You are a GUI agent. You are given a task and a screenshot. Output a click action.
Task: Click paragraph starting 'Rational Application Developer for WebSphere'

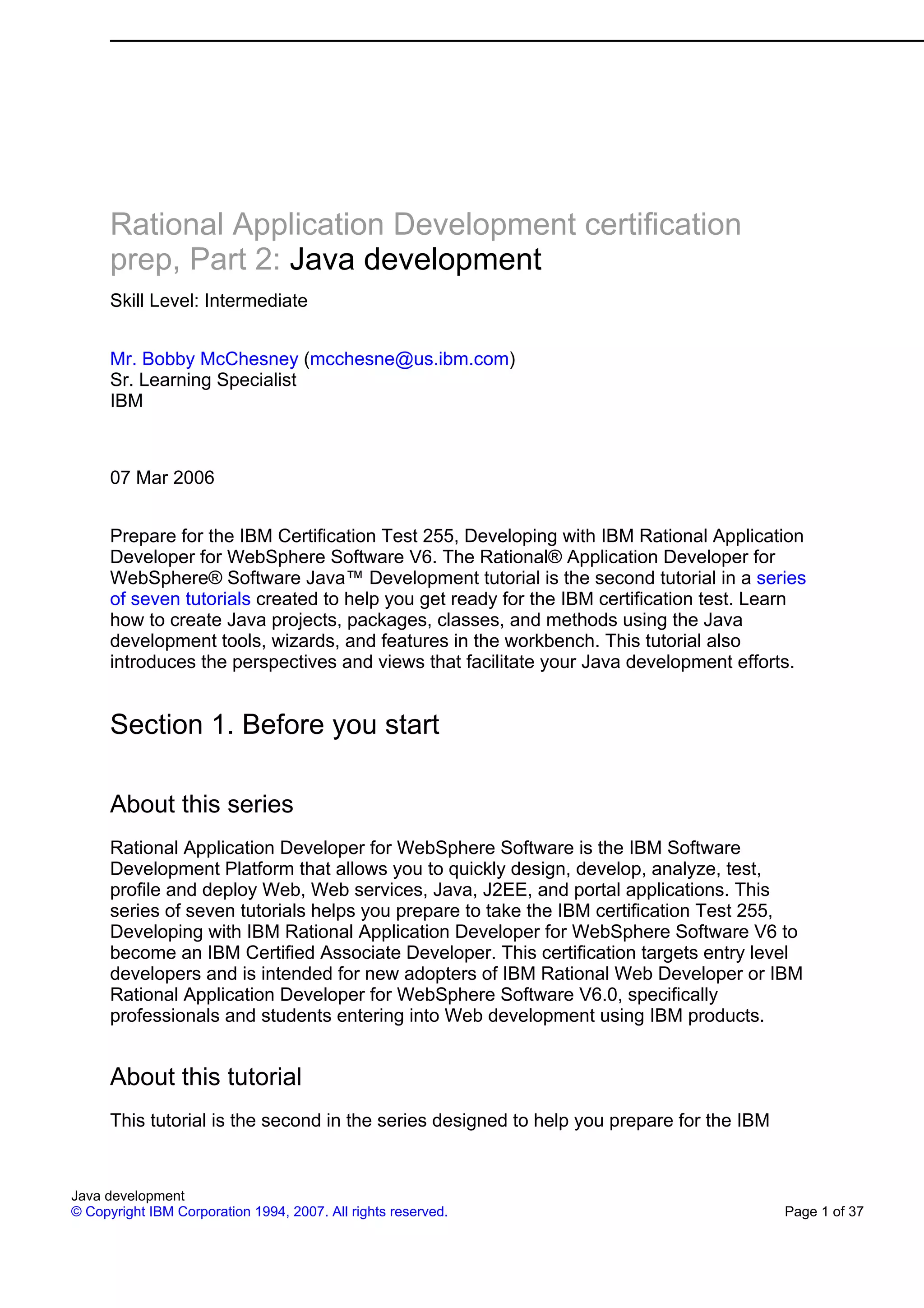[455, 932]
